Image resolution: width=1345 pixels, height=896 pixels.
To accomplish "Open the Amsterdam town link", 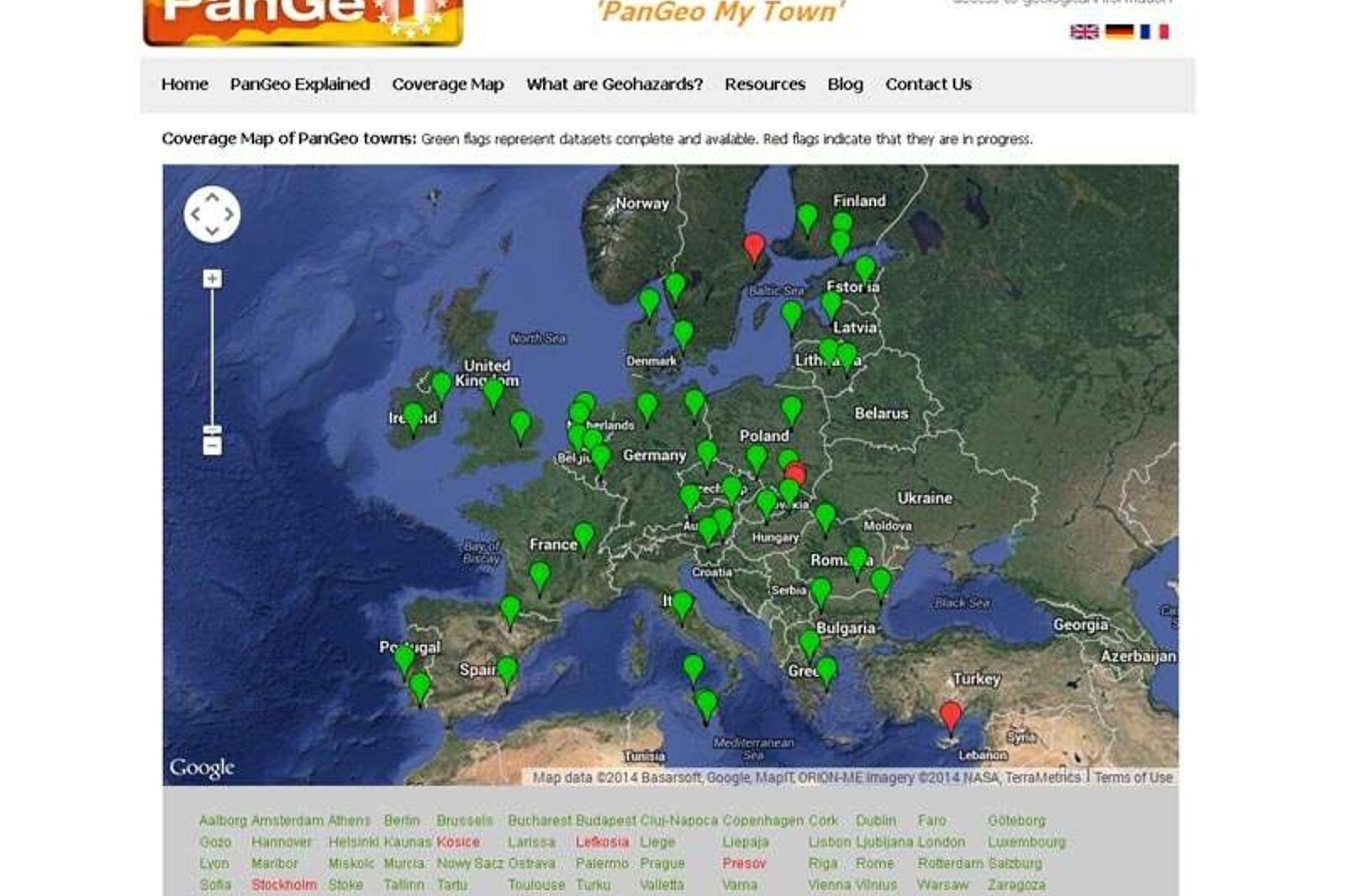I will pos(287,820).
